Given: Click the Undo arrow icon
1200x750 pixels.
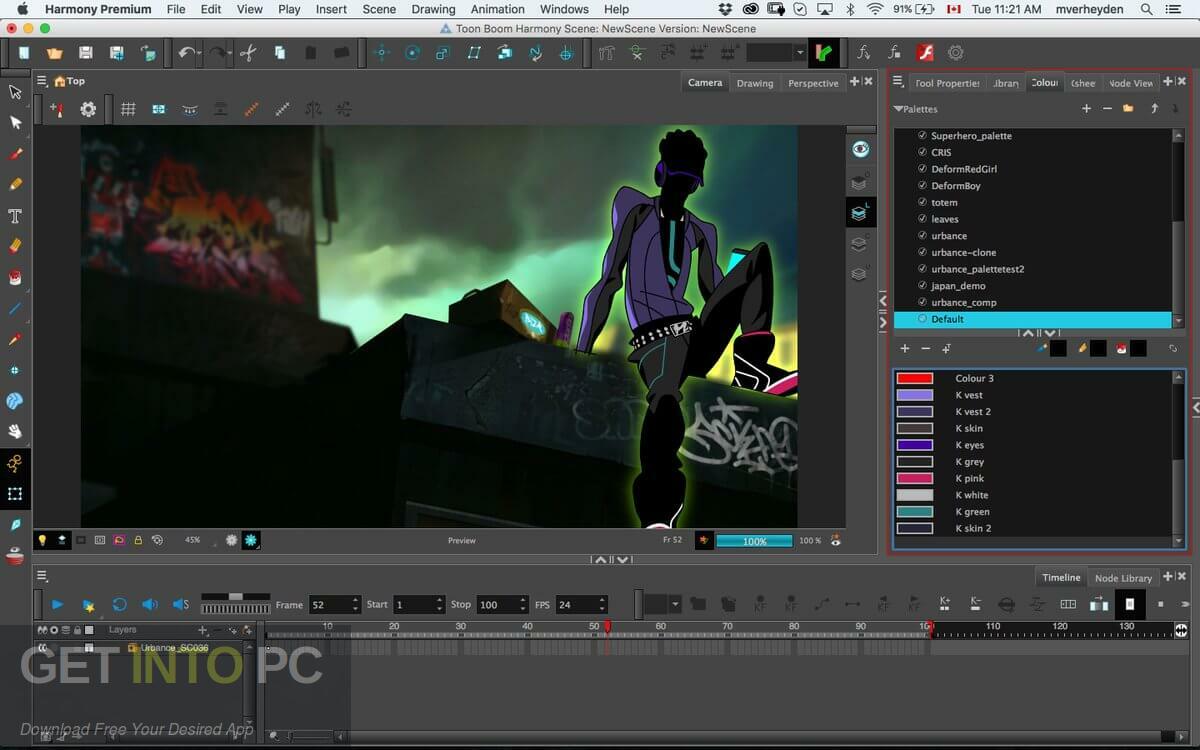Looking at the screenshot, I should pos(185,52).
